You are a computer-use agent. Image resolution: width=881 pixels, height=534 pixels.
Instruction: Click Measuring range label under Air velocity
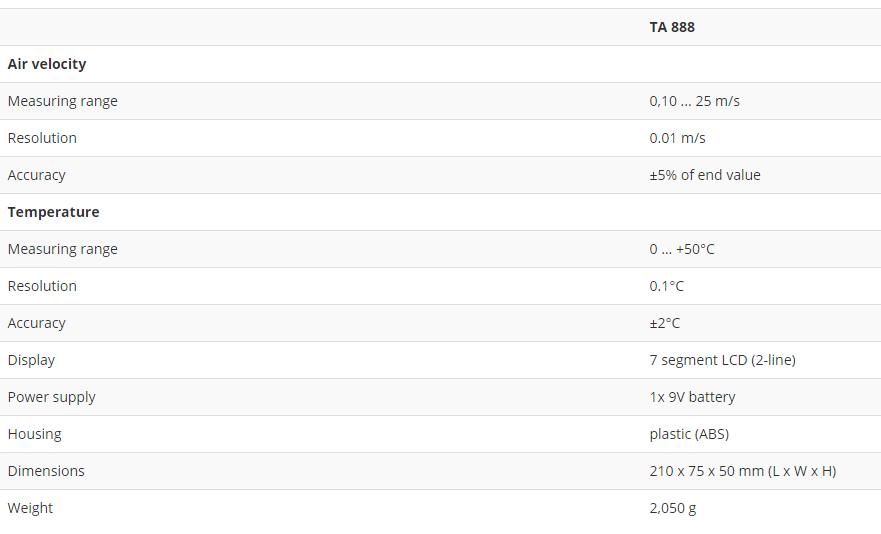[x=62, y=101]
